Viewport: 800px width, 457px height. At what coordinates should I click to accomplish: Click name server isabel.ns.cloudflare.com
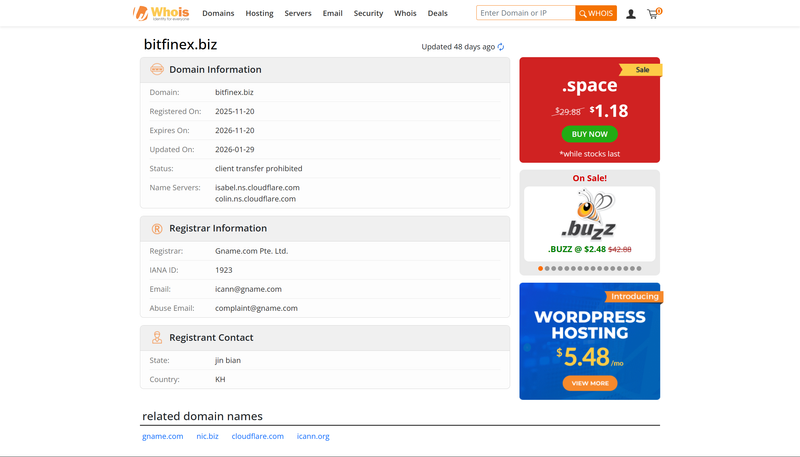257,188
